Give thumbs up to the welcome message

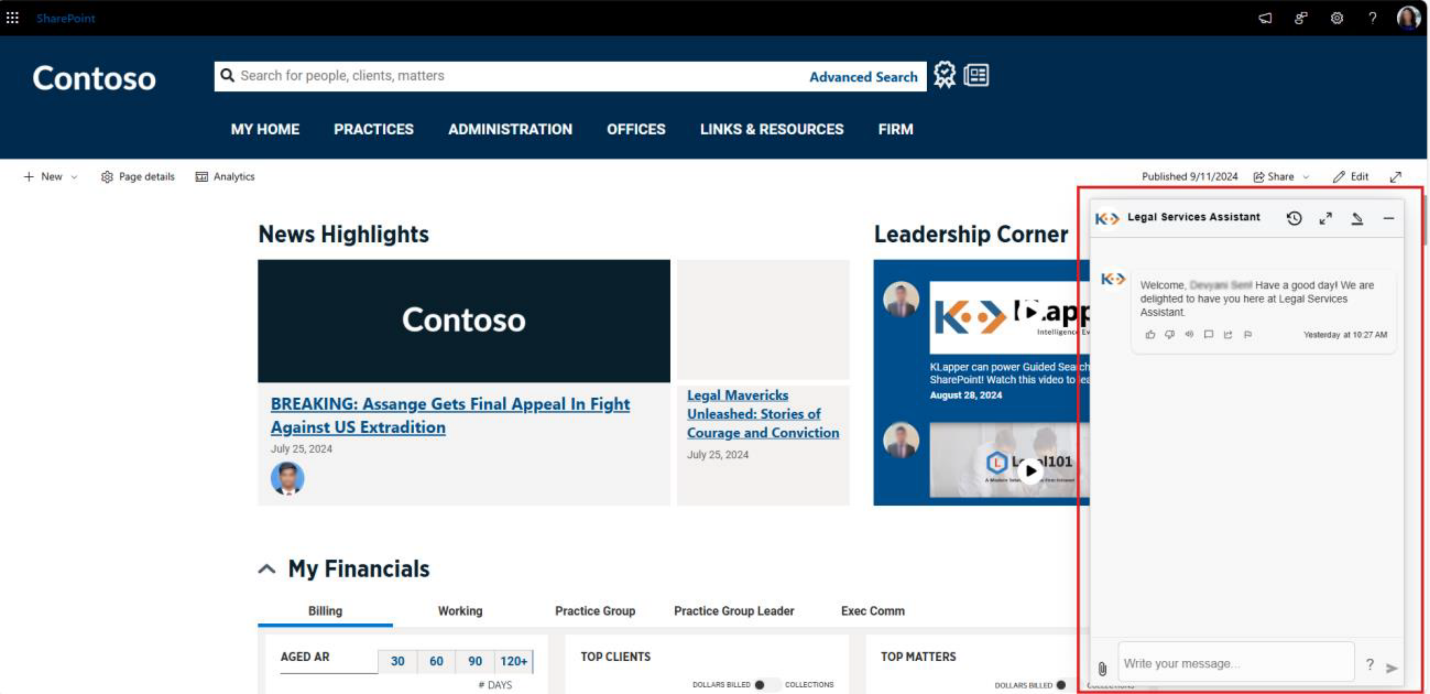tap(1150, 335)
